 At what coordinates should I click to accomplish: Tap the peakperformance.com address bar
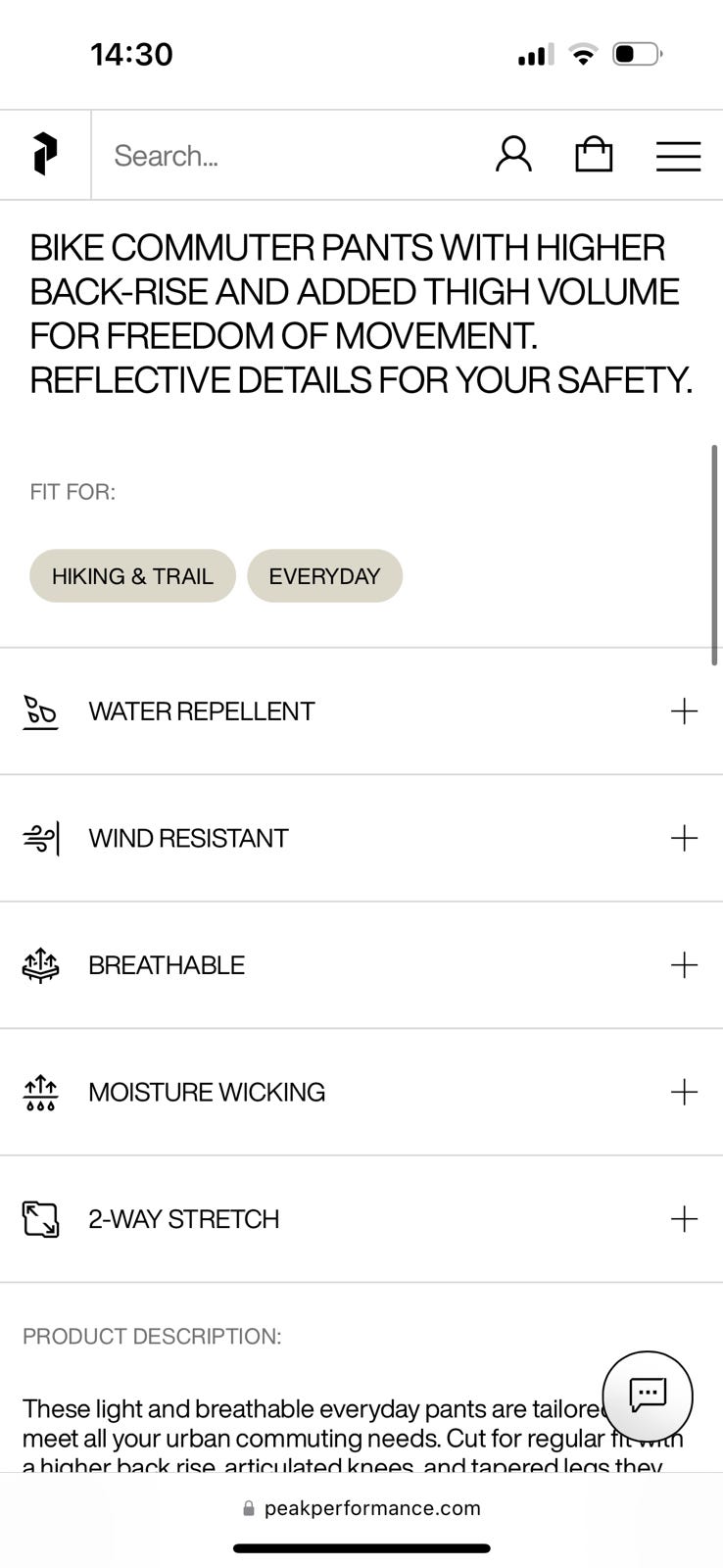pos(361,1508)
